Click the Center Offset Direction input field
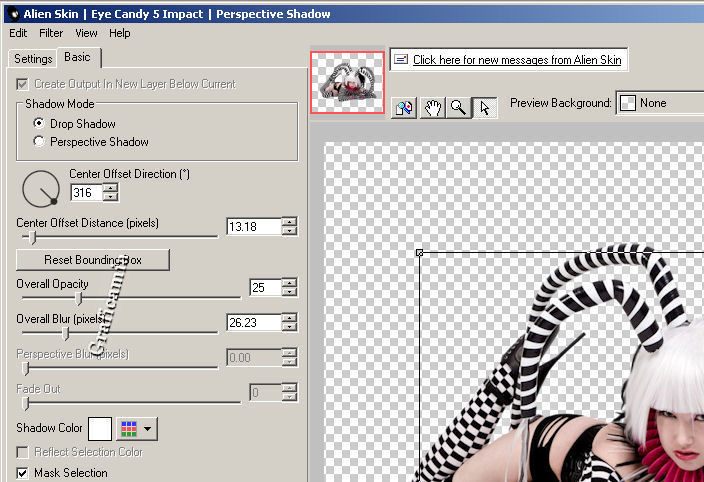Viewport: 704px width, 482px height. pos(87,193)
